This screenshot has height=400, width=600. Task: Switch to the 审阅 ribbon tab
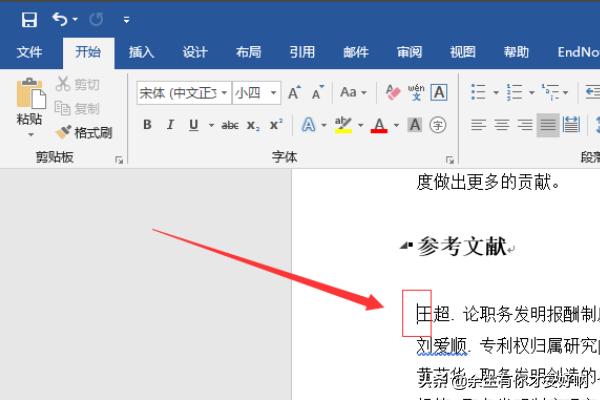point(409,52)
